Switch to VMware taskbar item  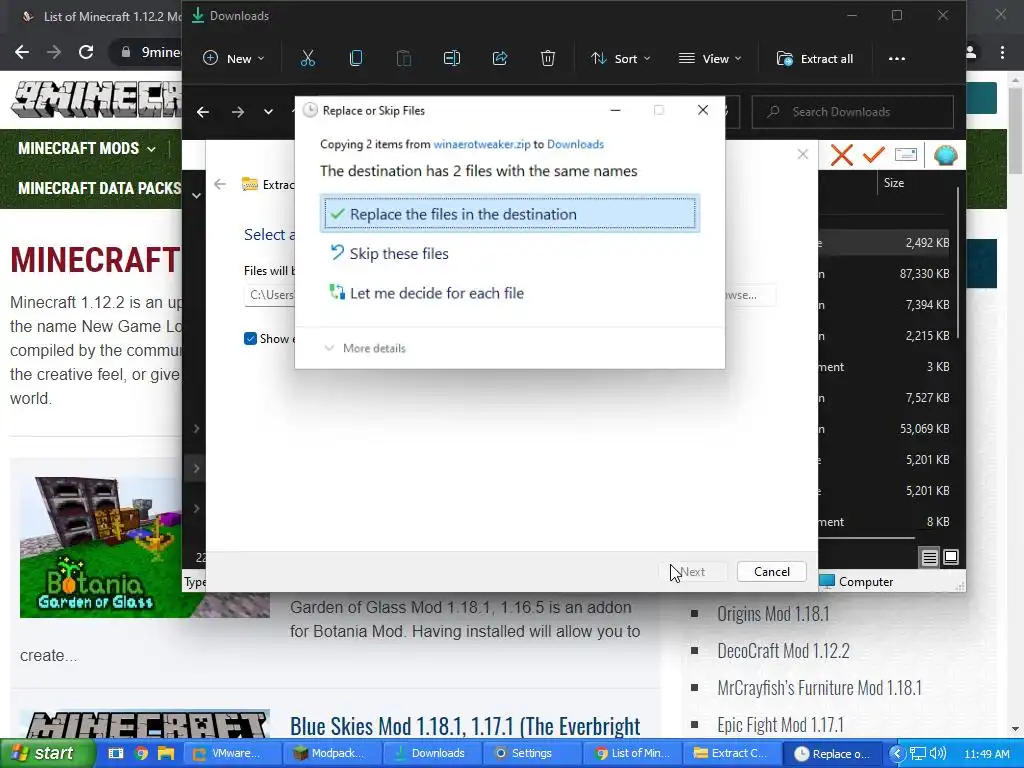pos(232,753)
